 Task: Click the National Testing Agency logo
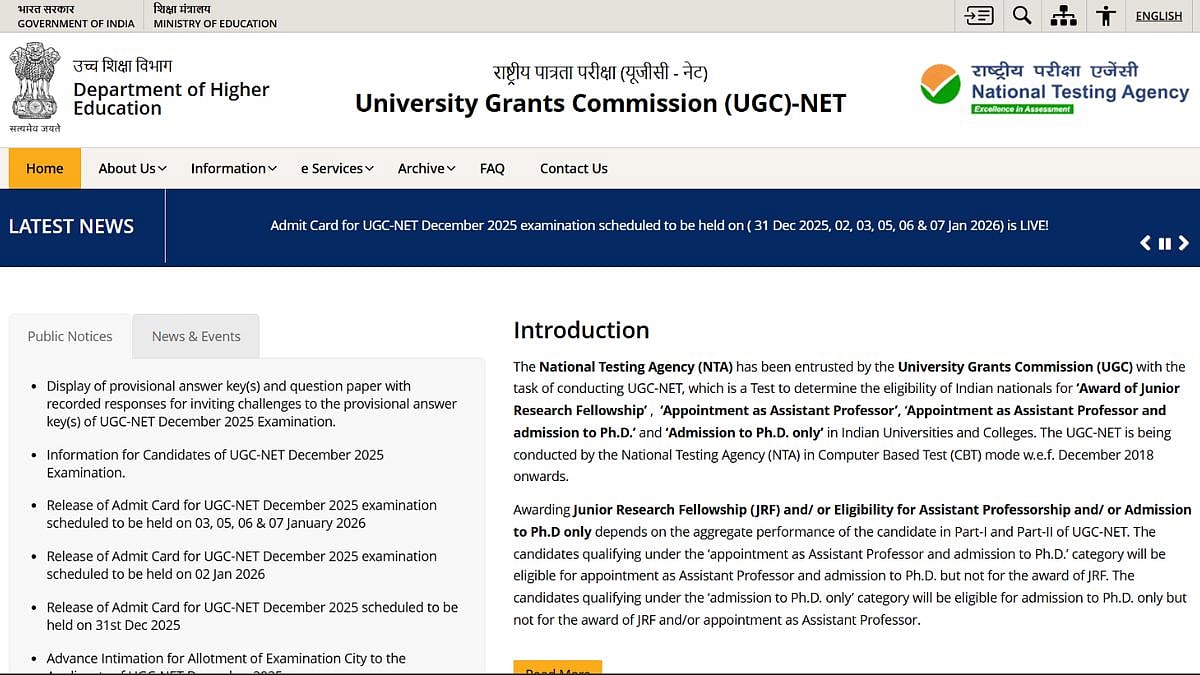click(x=1053, y=87)
